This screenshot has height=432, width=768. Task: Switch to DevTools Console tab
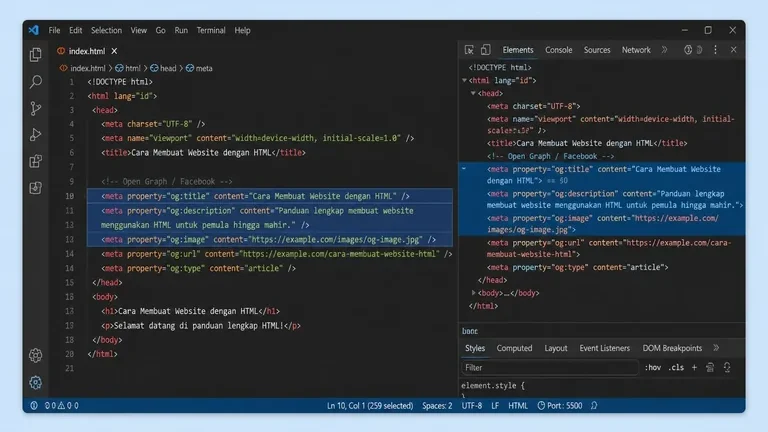pos(558,50)
